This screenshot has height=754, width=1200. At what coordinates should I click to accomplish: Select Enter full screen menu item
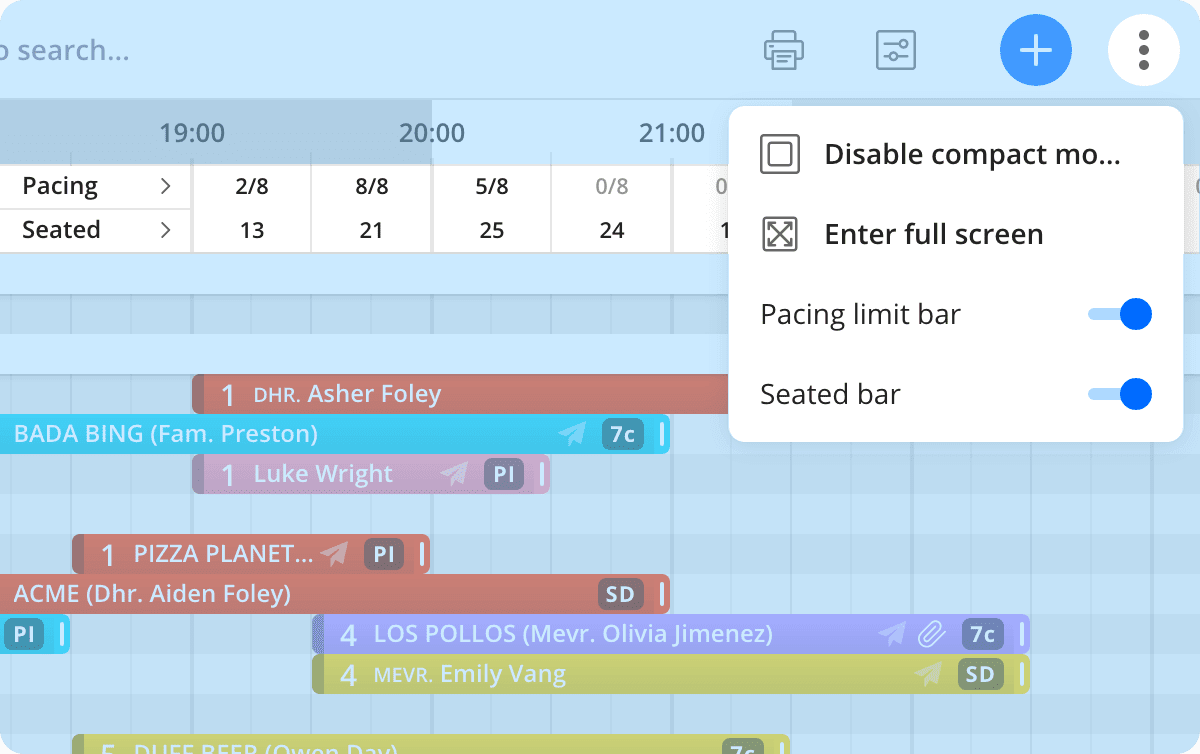coord(933,235)
